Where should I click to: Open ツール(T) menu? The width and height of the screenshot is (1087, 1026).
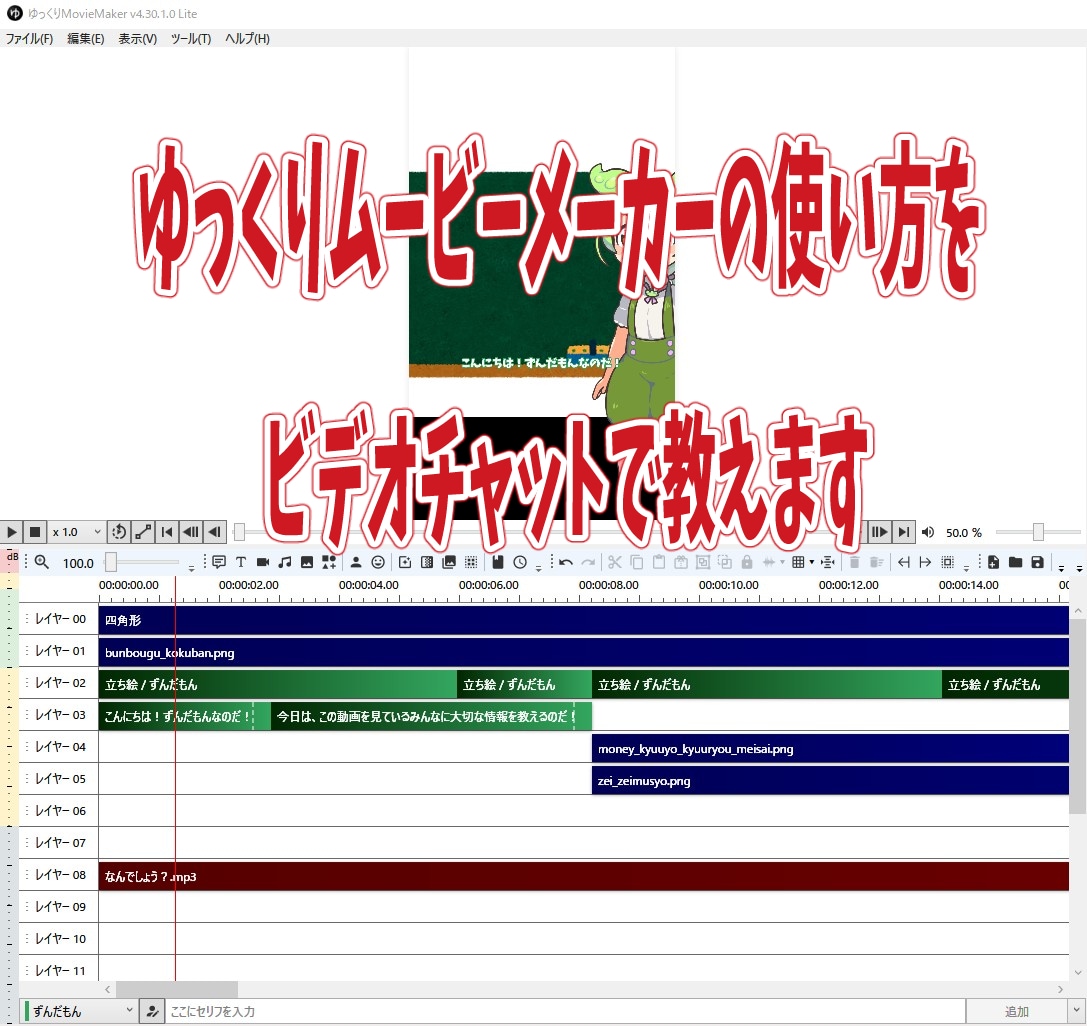pyautogui.click(x=191, y=39)
